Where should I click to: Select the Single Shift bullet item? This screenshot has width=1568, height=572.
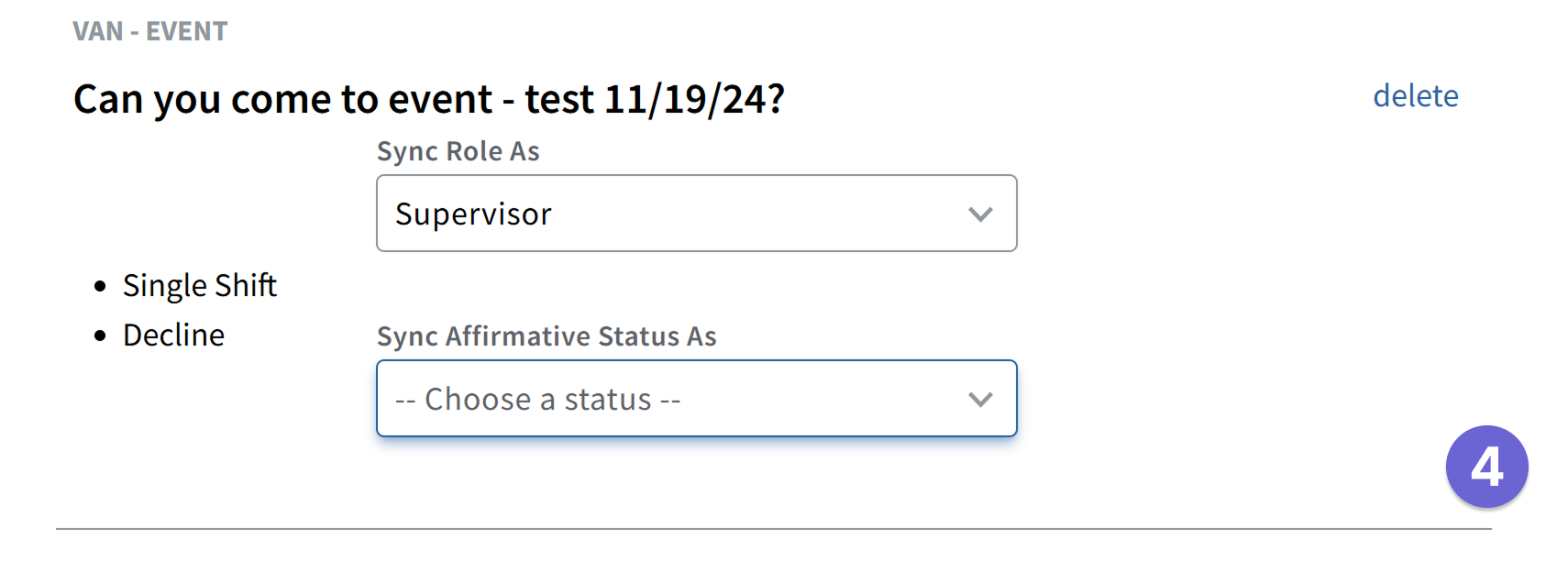coord(200,285)
